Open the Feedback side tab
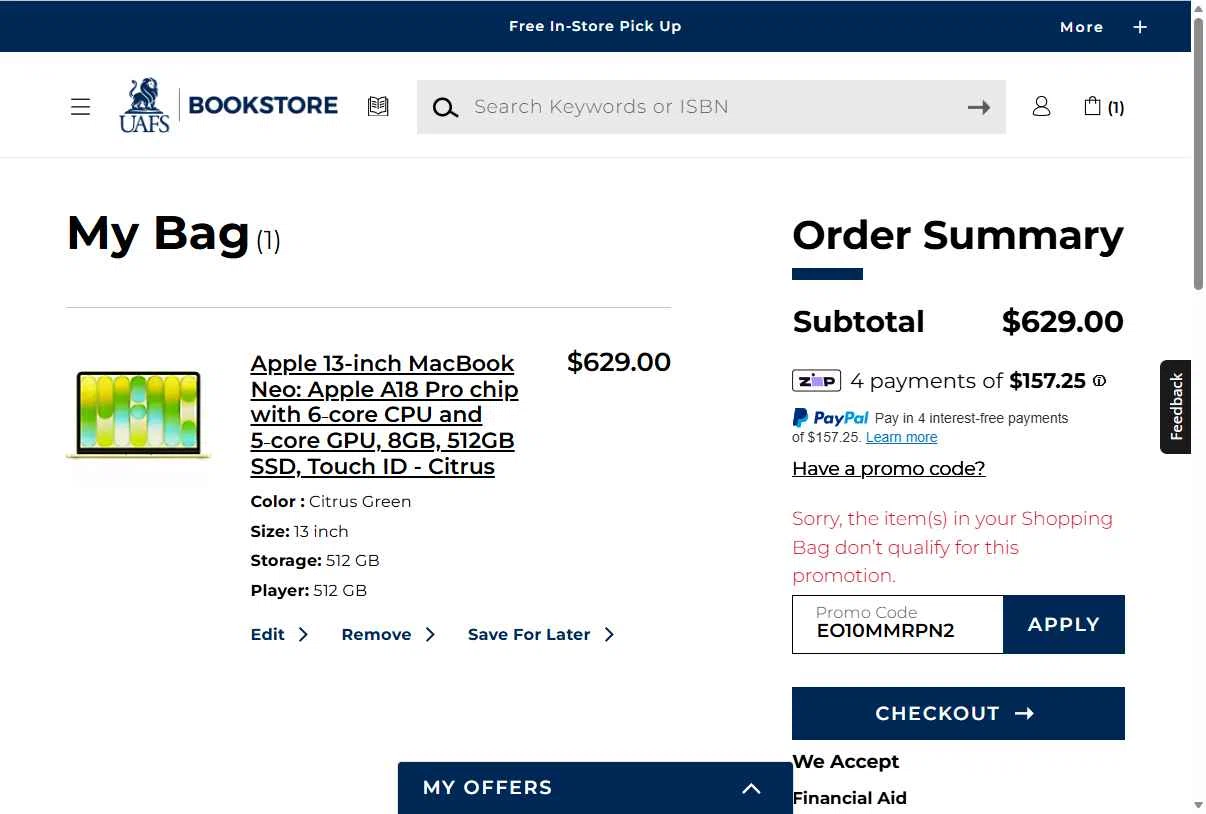 1176,407
